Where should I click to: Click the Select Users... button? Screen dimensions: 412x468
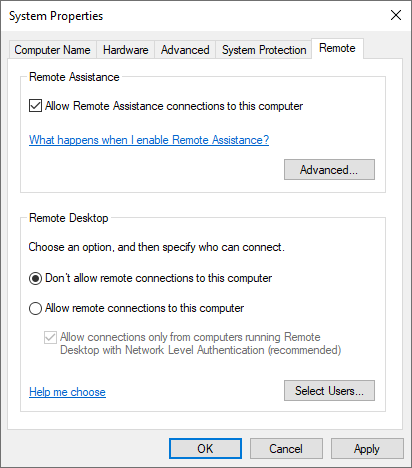pyautogui.click(x=329, y=391)
